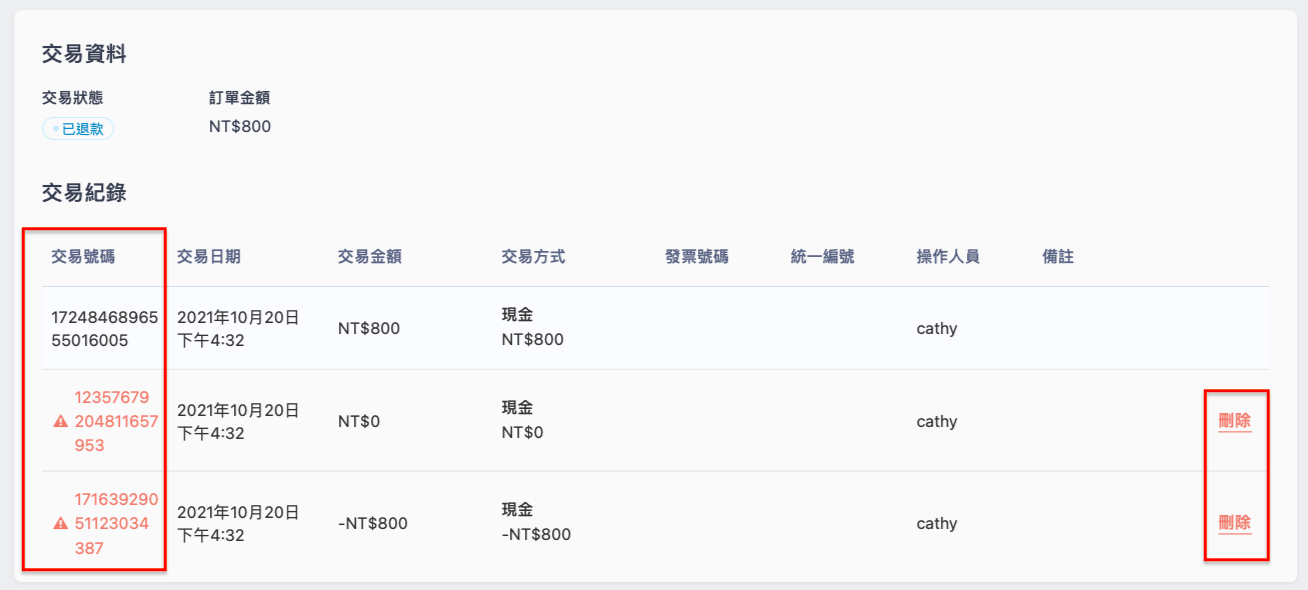The width and height of the screenshot is (1308, 590).
Task: Click the 統一編號 column header
Action: (x=822, y=257)
